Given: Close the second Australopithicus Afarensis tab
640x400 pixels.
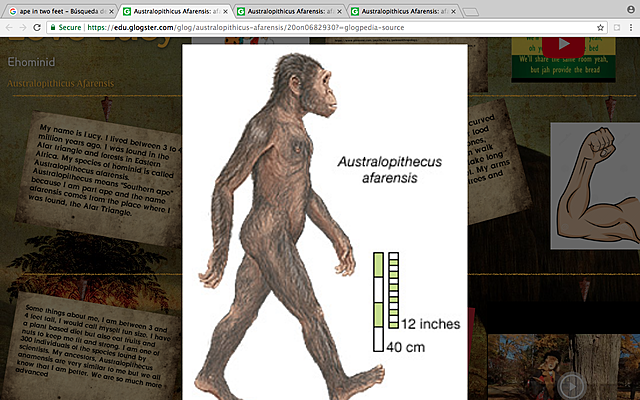Looking at the screenshot, I should pos(225,11).
